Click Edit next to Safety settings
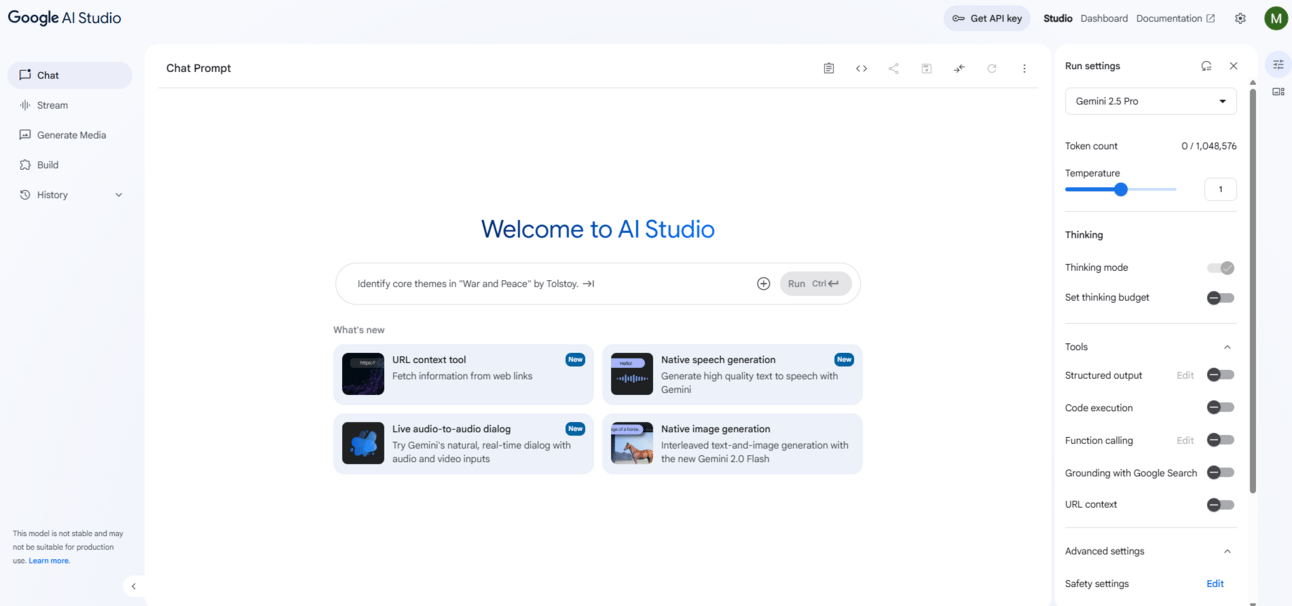The width and height of the screenshot is (1292, 606). tap(1215, 584)
